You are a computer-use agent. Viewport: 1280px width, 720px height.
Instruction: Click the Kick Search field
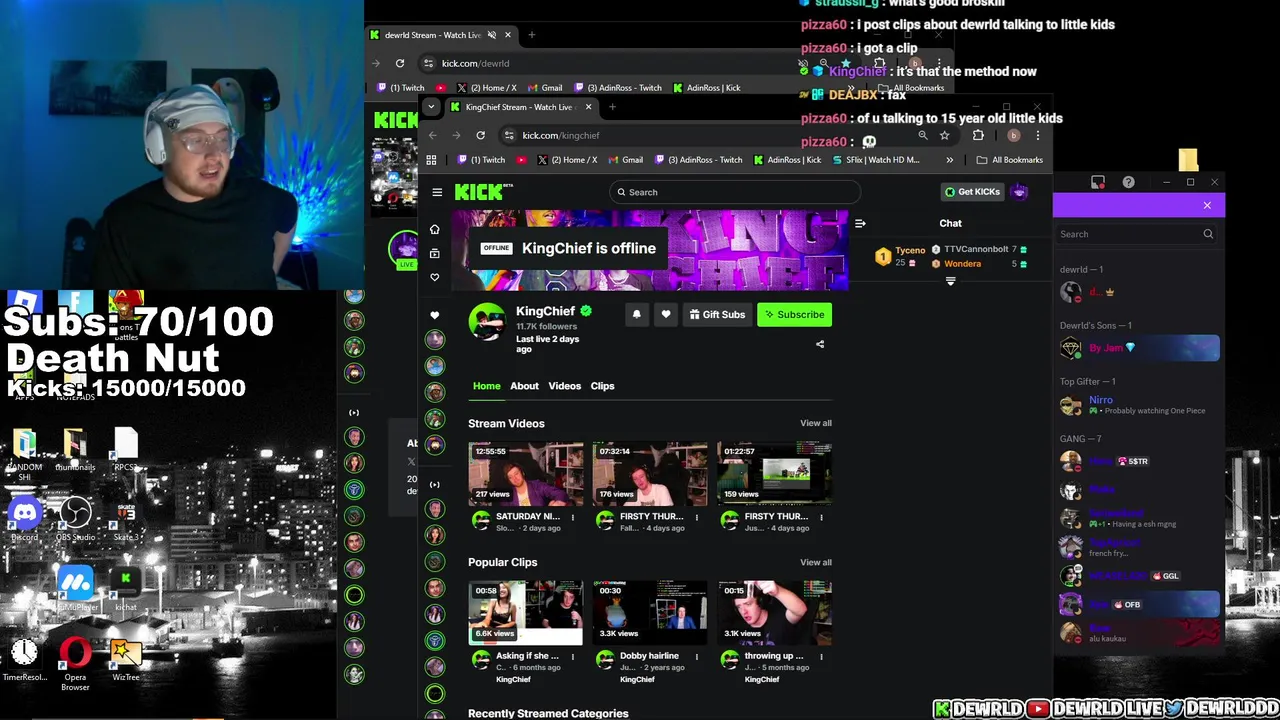point(735,192)
